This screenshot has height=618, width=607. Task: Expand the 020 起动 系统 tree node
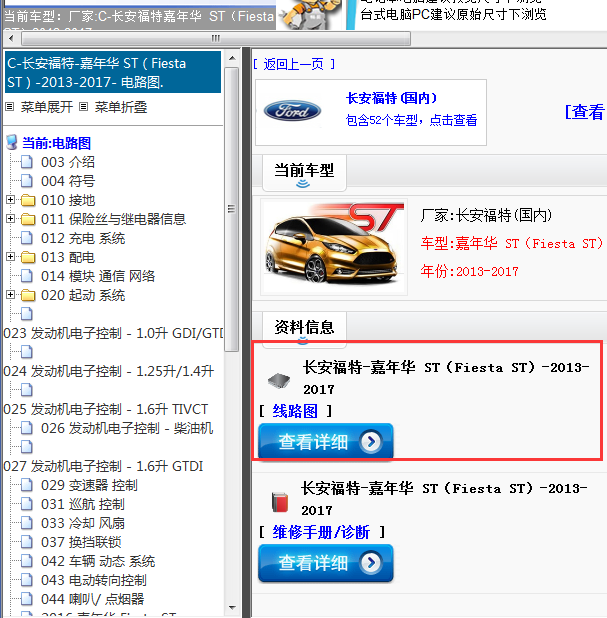point(11,295)
